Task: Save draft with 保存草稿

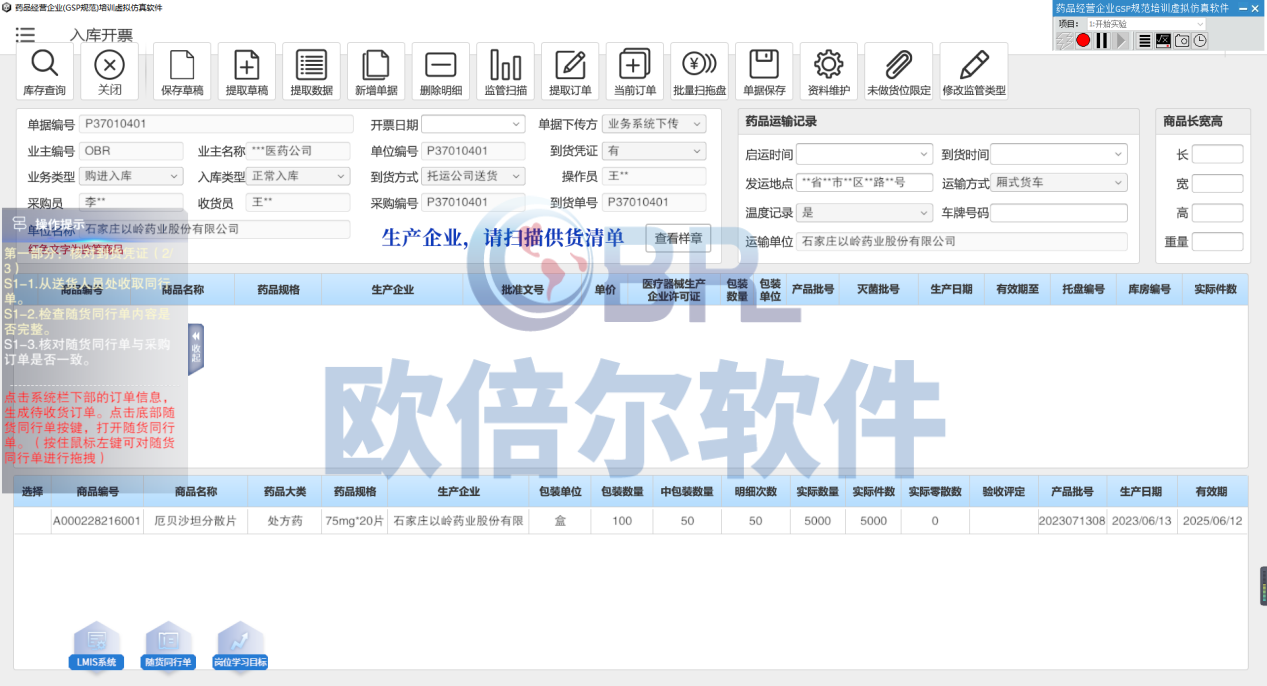Action: [x=182, y=71]
